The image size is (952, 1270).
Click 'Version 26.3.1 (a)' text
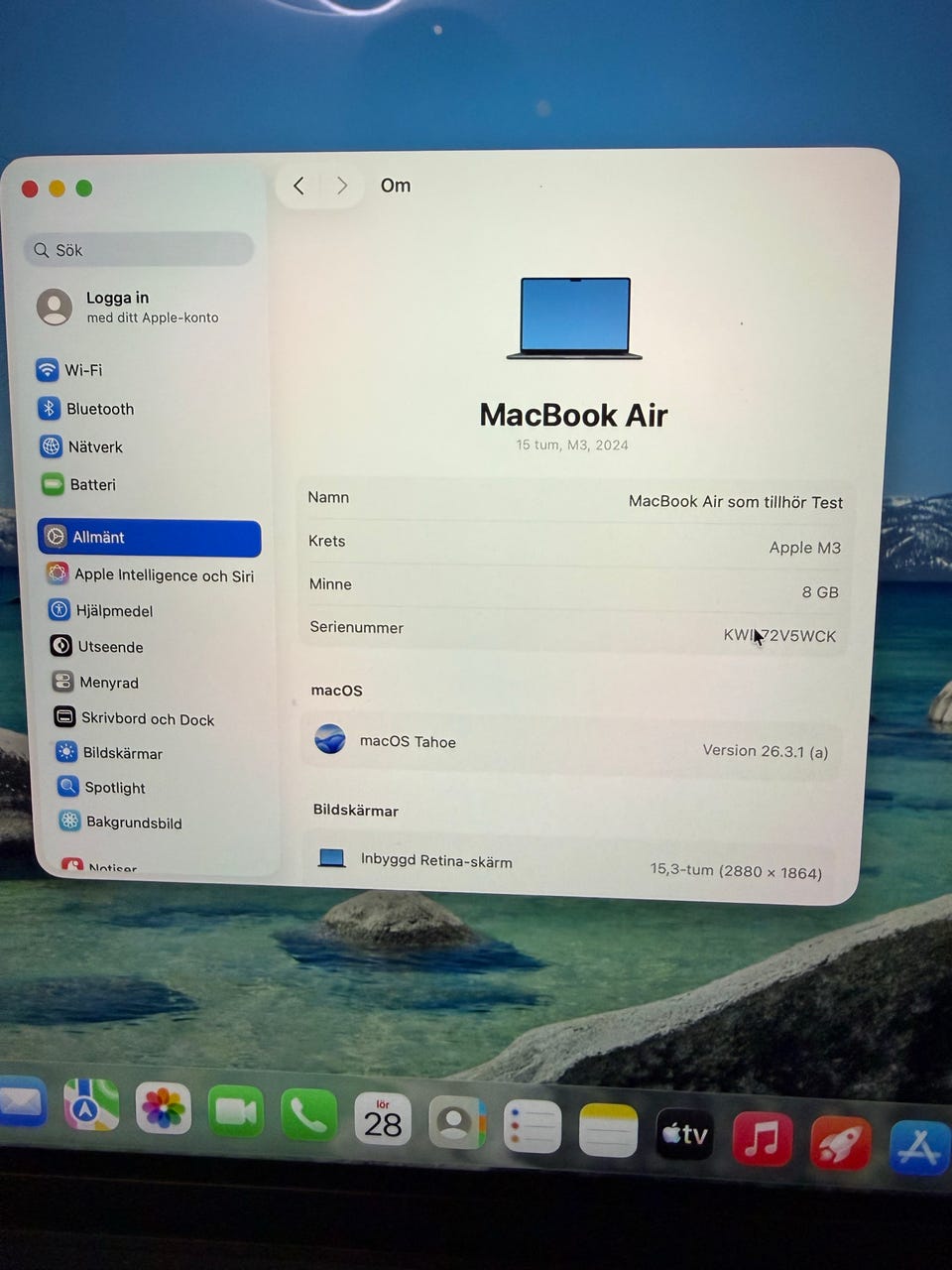[x=766, y=751]
